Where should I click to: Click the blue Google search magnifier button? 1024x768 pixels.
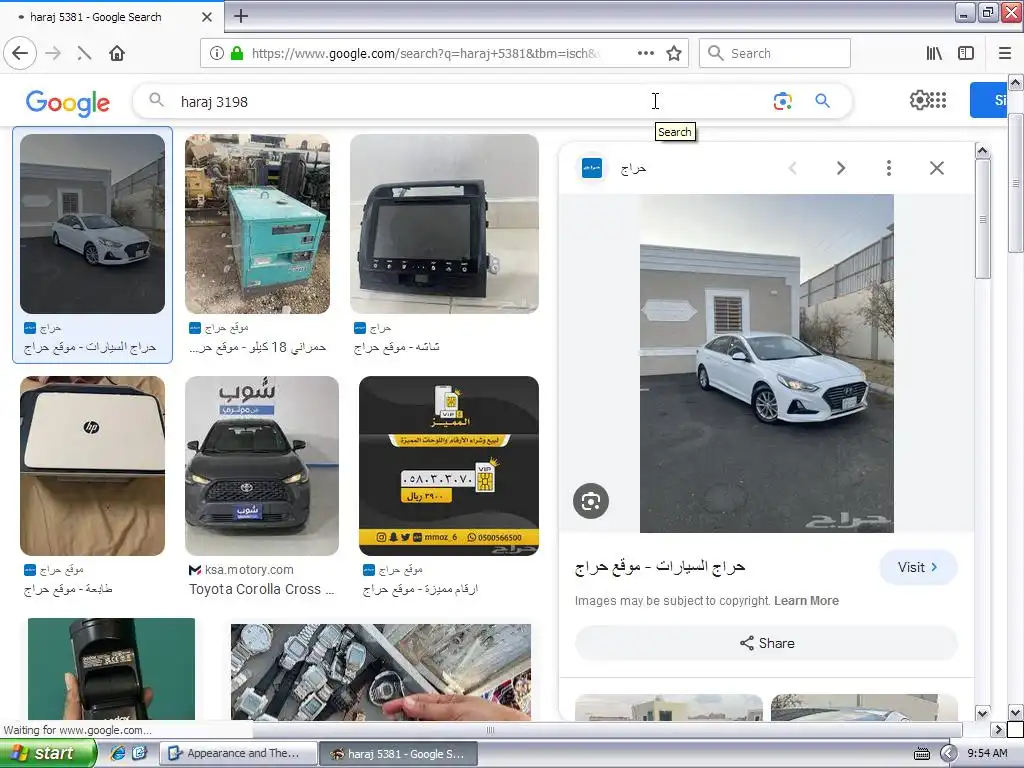pos(823,101)
